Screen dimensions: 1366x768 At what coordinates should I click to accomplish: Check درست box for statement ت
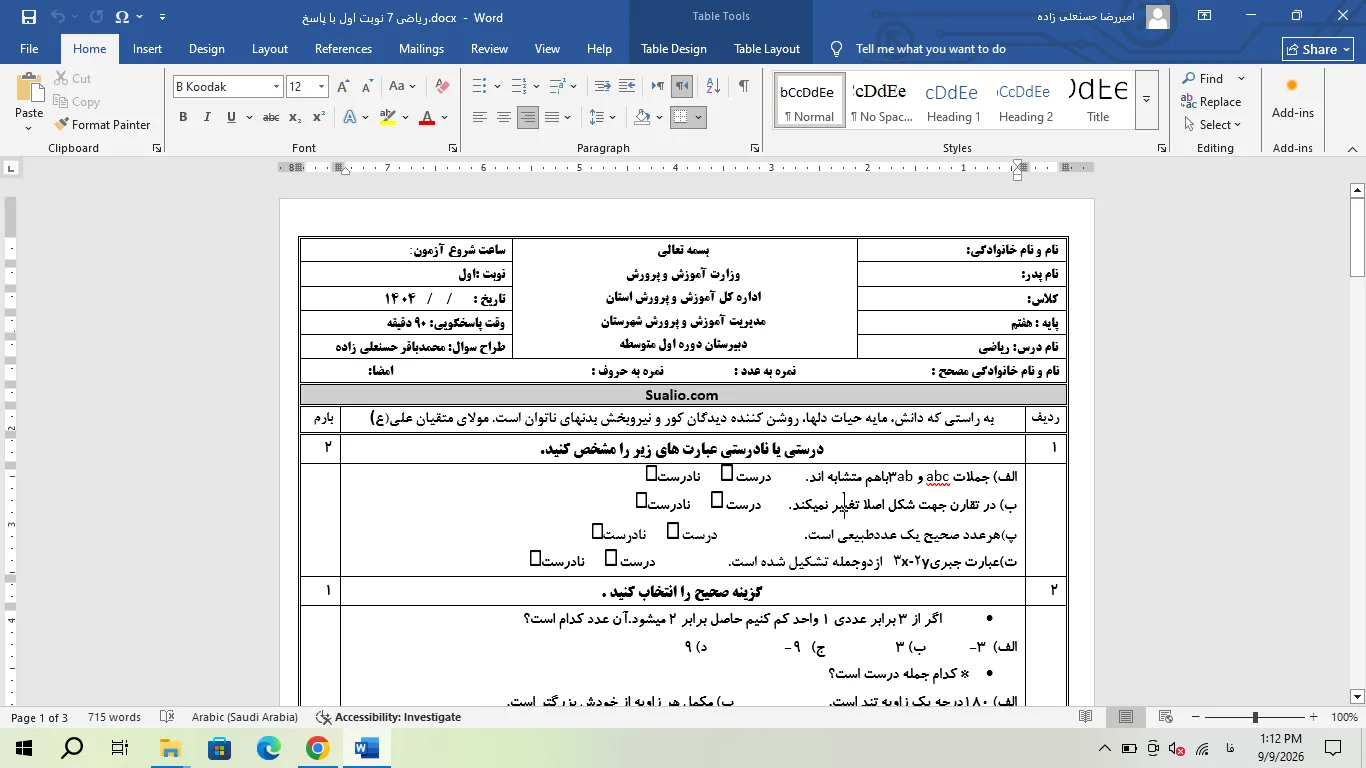pyautogui.click(x=611, y=558)
